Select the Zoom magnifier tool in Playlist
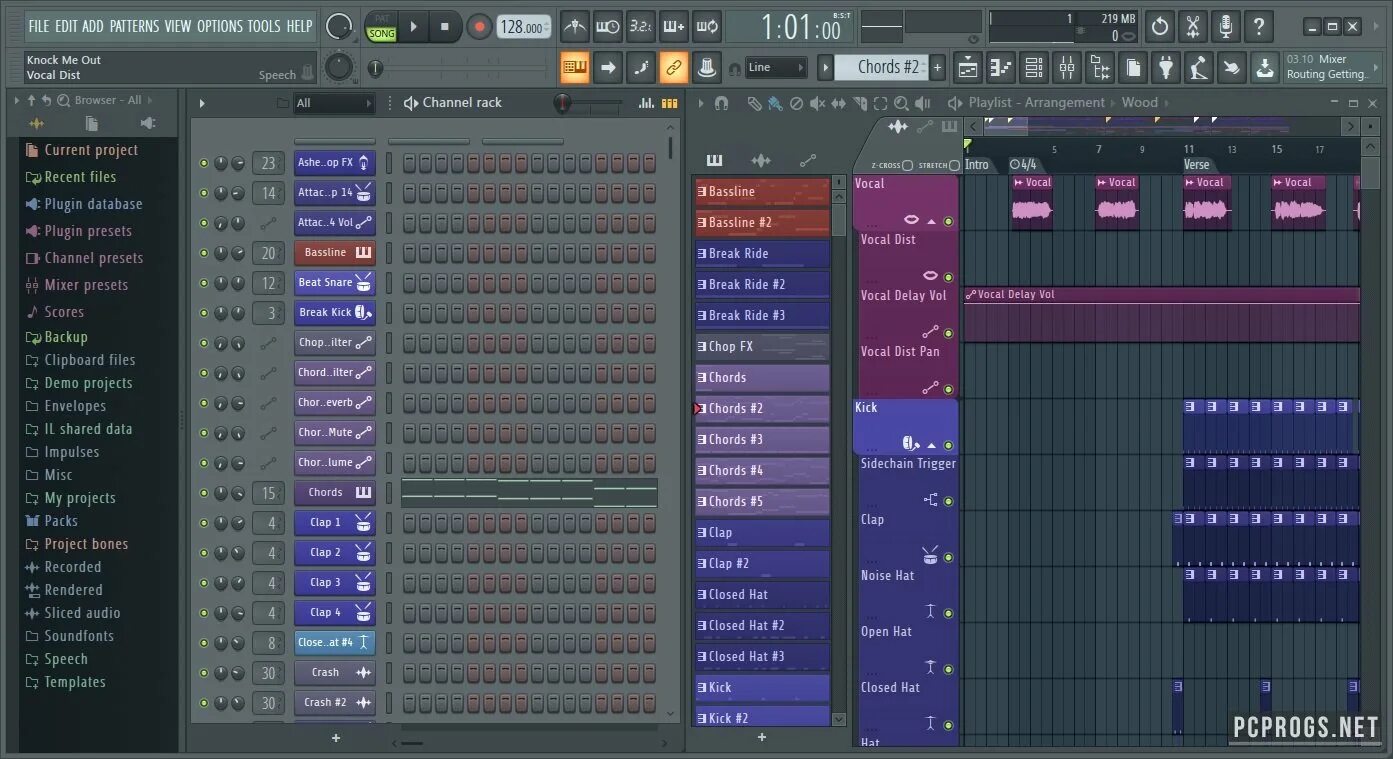The width and height of the screenshot is (1393, 759). pos(901,103)
